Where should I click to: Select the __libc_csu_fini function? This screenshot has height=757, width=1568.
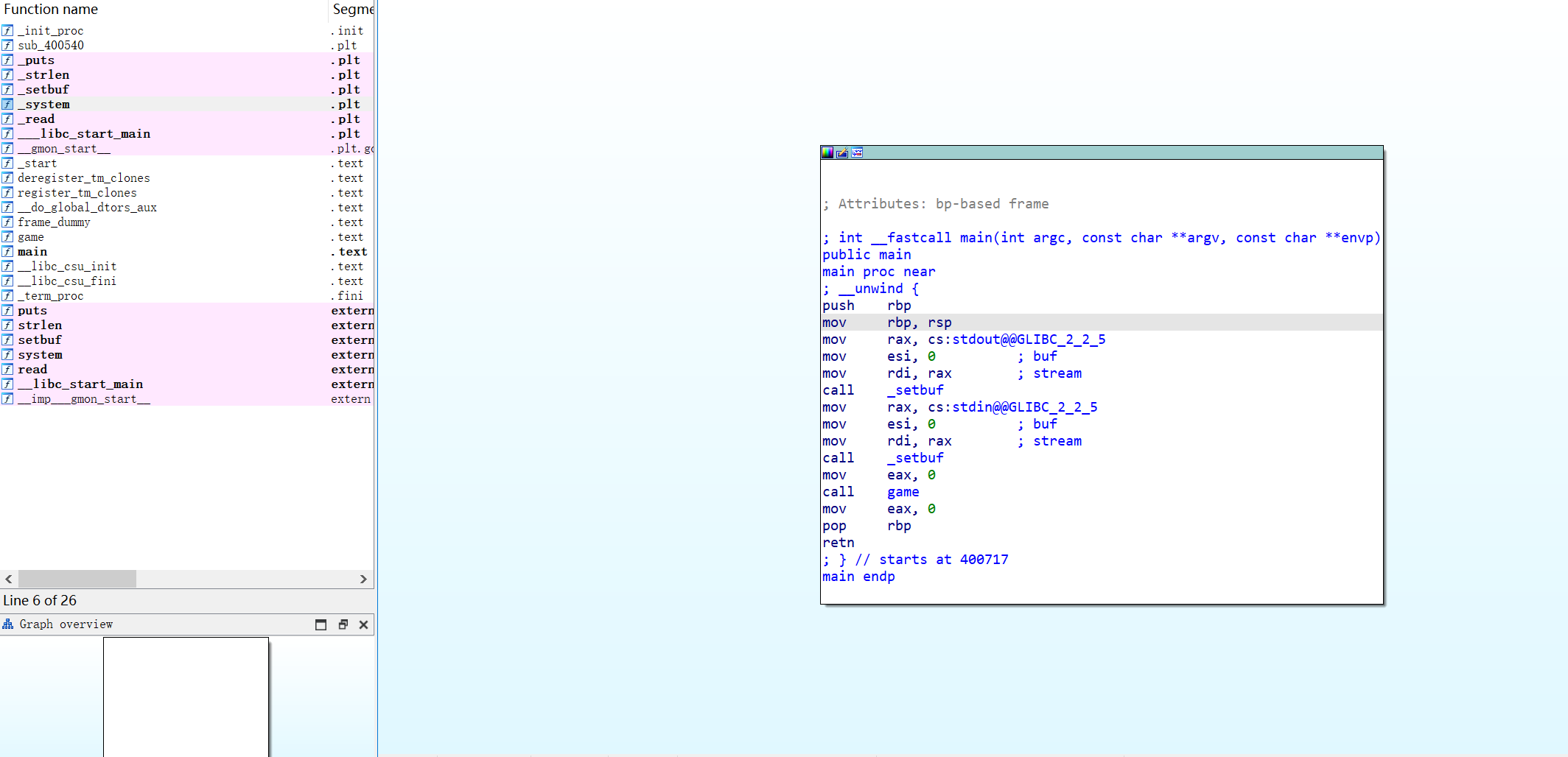click(x=187, y=281)
